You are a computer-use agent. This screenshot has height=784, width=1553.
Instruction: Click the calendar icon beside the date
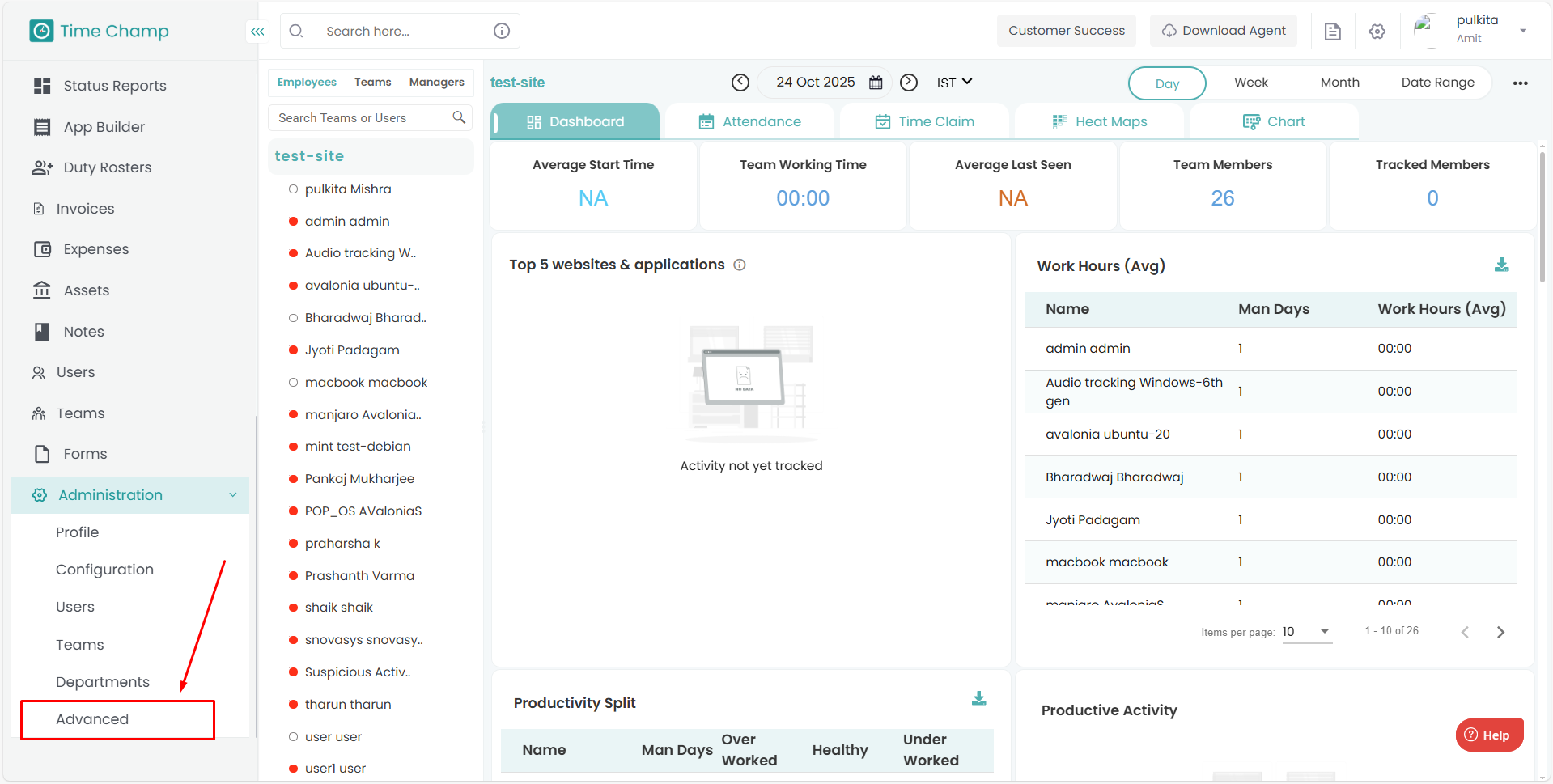(x=876, y=83)
